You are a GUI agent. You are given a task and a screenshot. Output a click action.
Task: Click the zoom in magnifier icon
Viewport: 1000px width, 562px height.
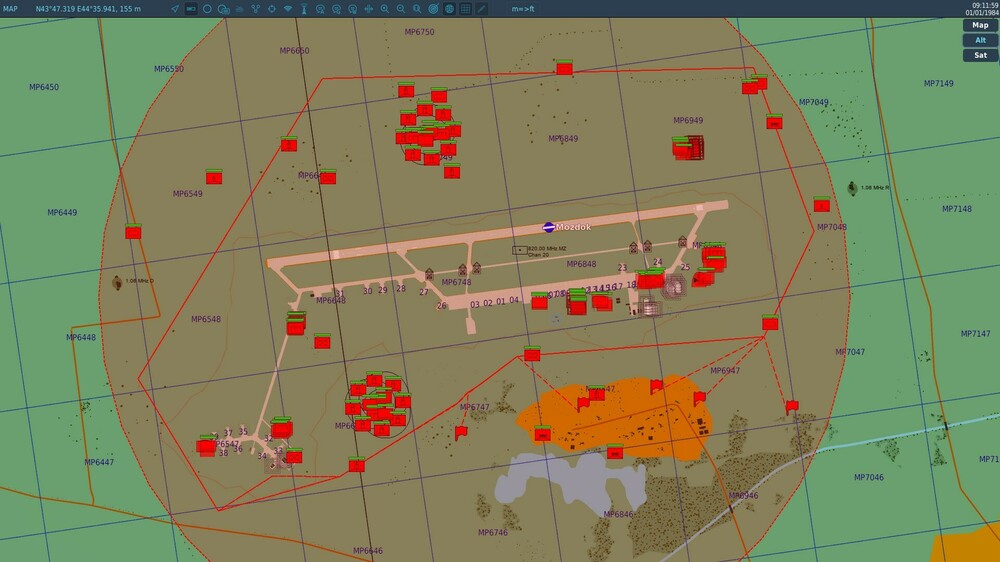click(x=385, y=9)
